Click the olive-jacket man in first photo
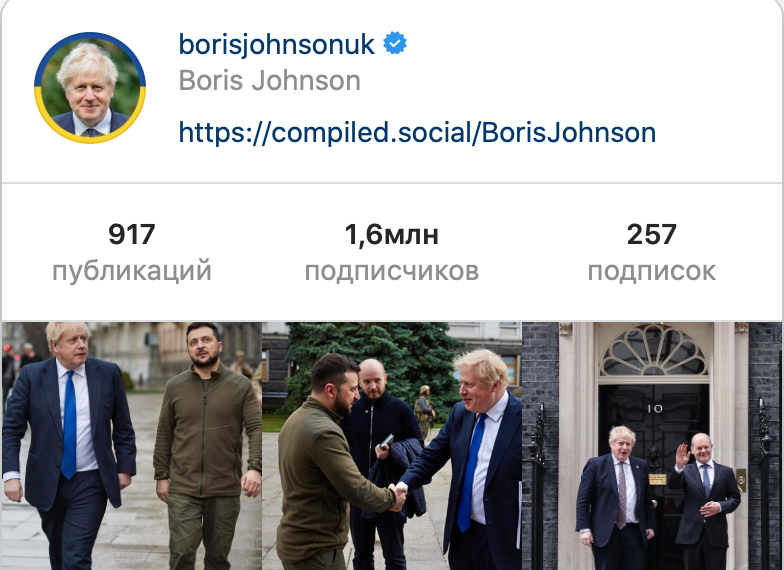Image resolution: width=784 pixels, height=570 pixels. pos(208,446)
